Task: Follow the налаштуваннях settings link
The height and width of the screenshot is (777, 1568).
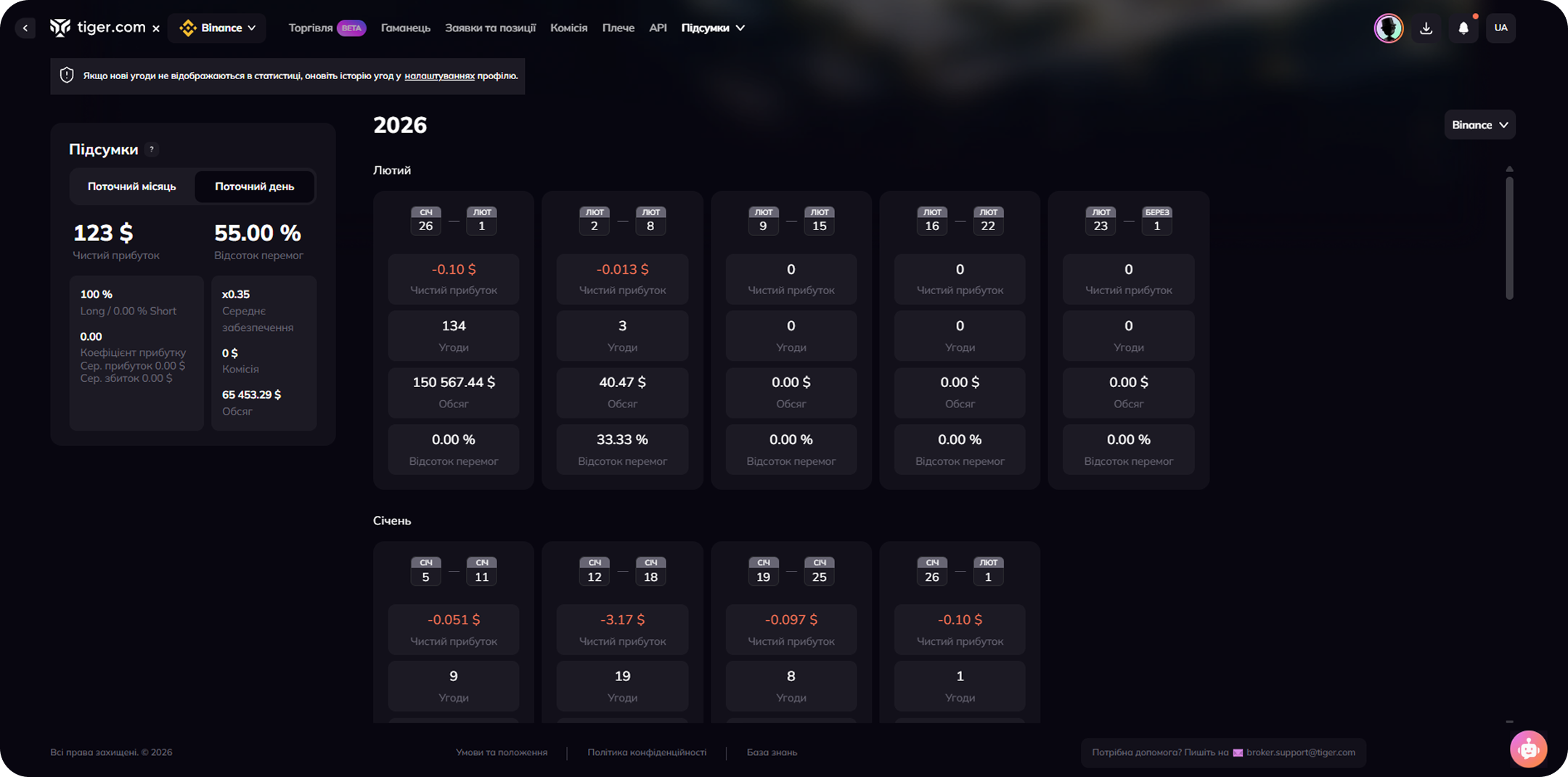Action: (439, 76)
